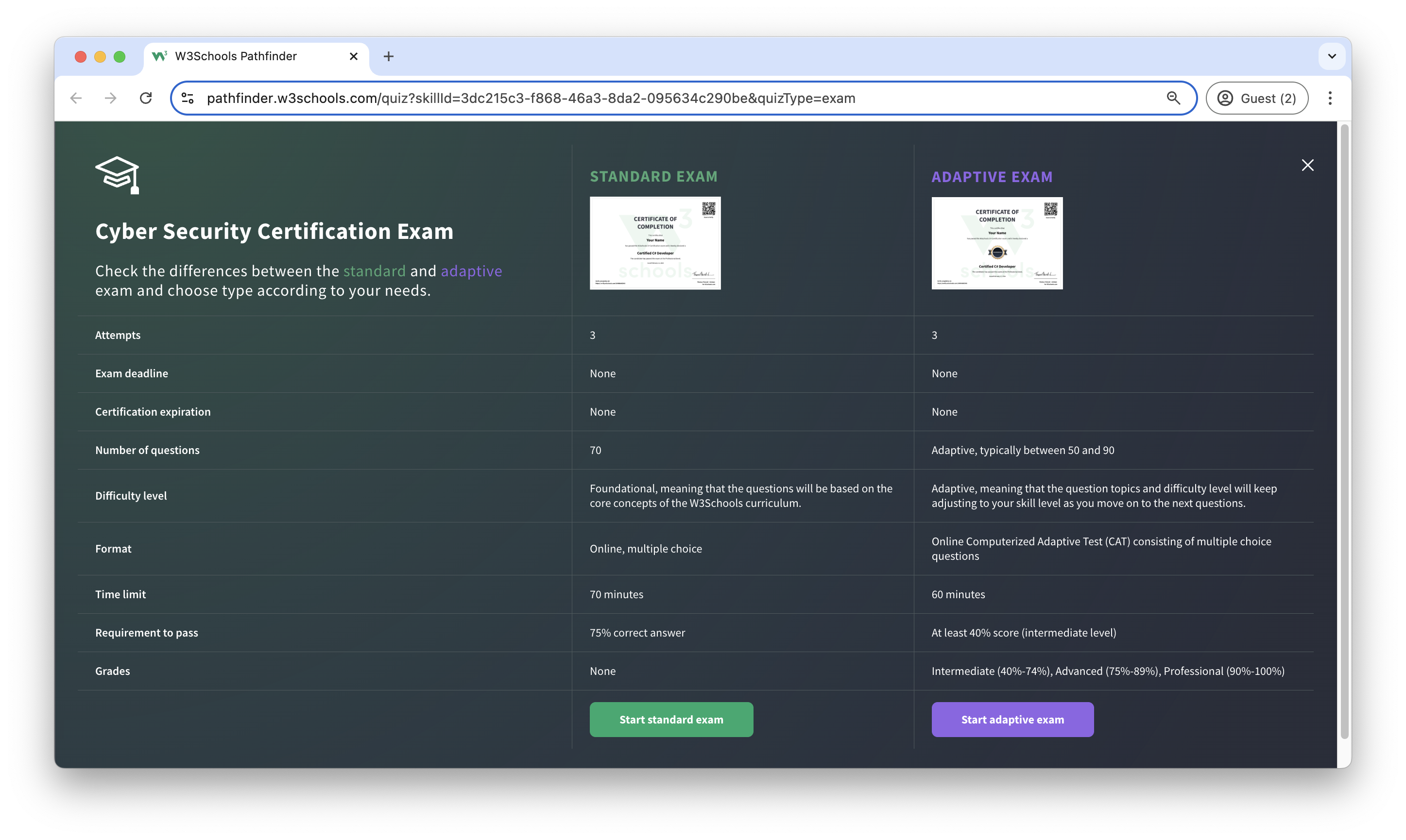
Task: Open a new tab with plus button
Action: [389, 57]
